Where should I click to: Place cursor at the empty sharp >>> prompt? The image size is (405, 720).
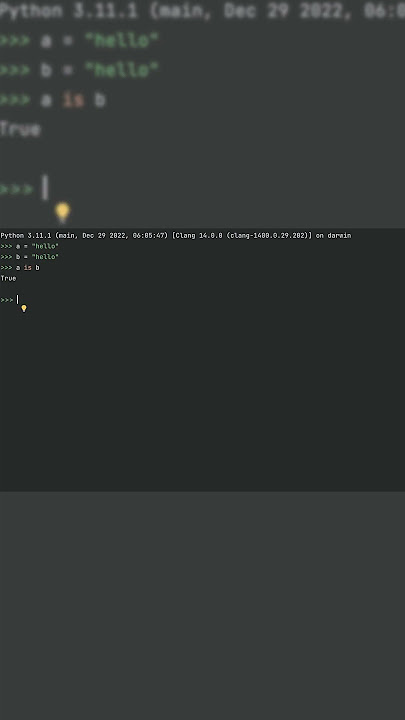tap(9, 300)
